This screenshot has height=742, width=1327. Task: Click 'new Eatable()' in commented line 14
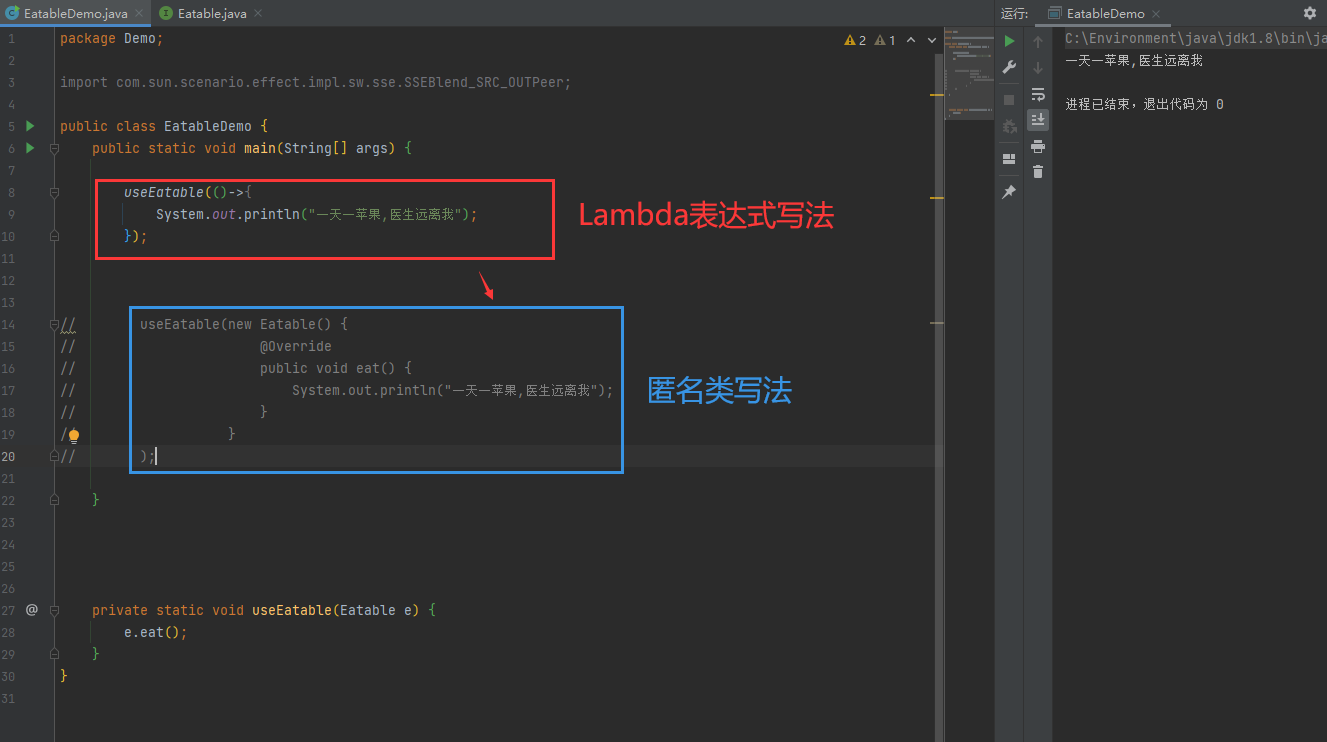(x=279, y=324)
